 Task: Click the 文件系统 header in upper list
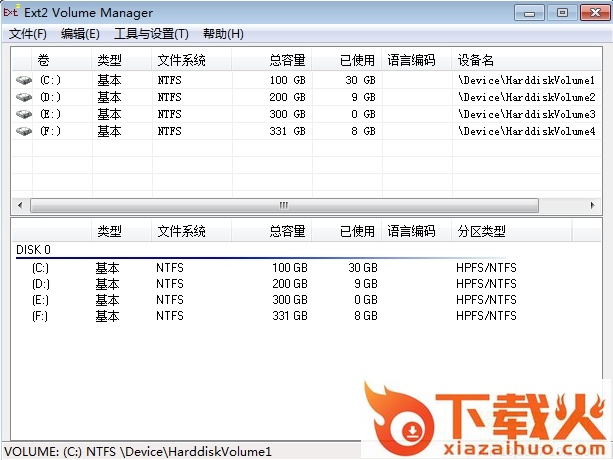coord(181,60)
